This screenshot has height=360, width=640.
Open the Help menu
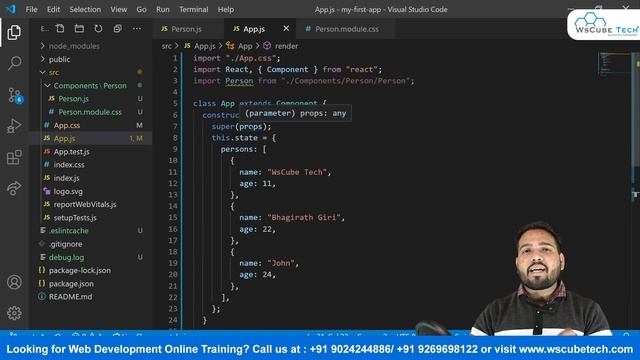click(226, 9)
